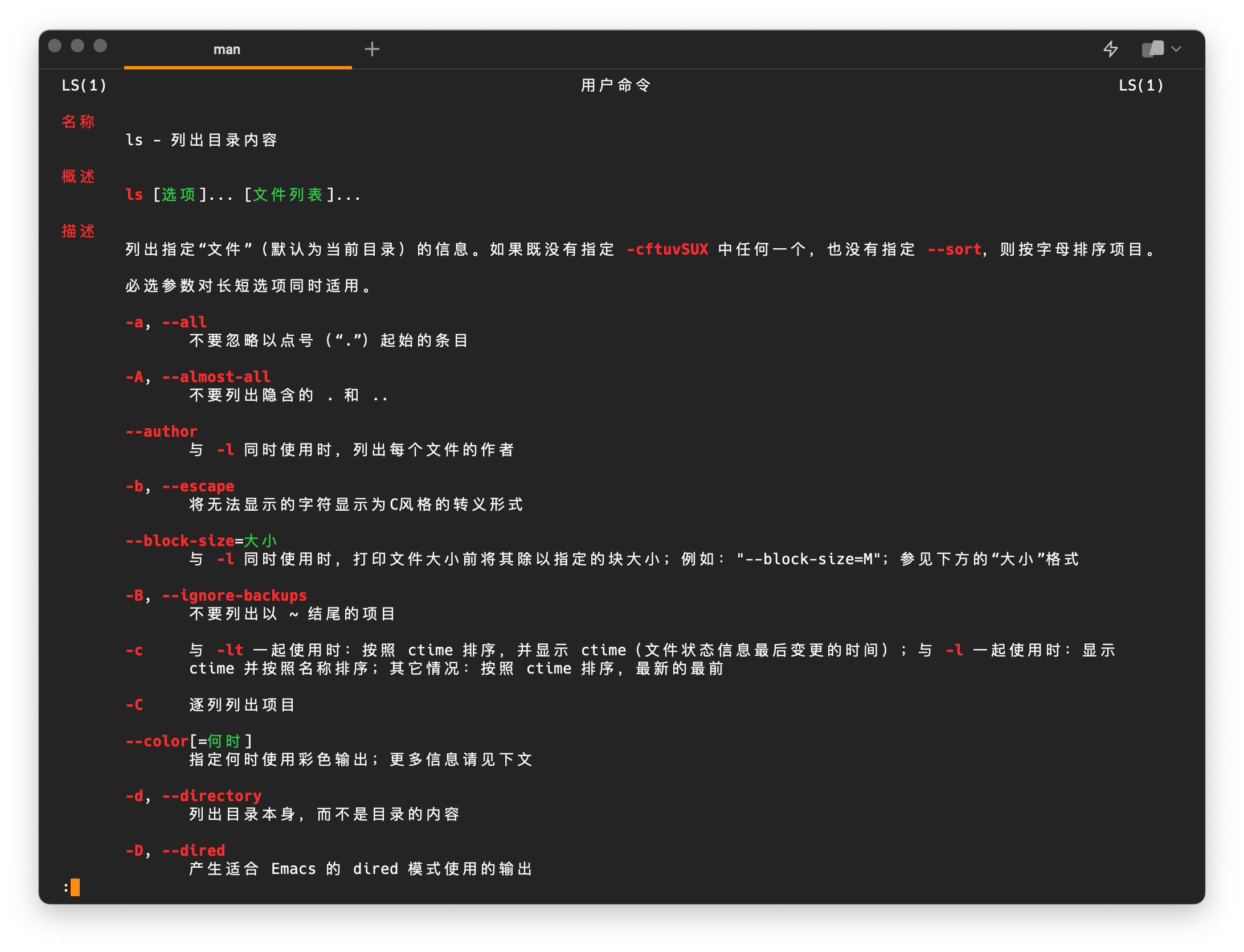1244x952 pixels.
Task: Click the overlapping cards profile icon
Action: tap(1152, 49)
